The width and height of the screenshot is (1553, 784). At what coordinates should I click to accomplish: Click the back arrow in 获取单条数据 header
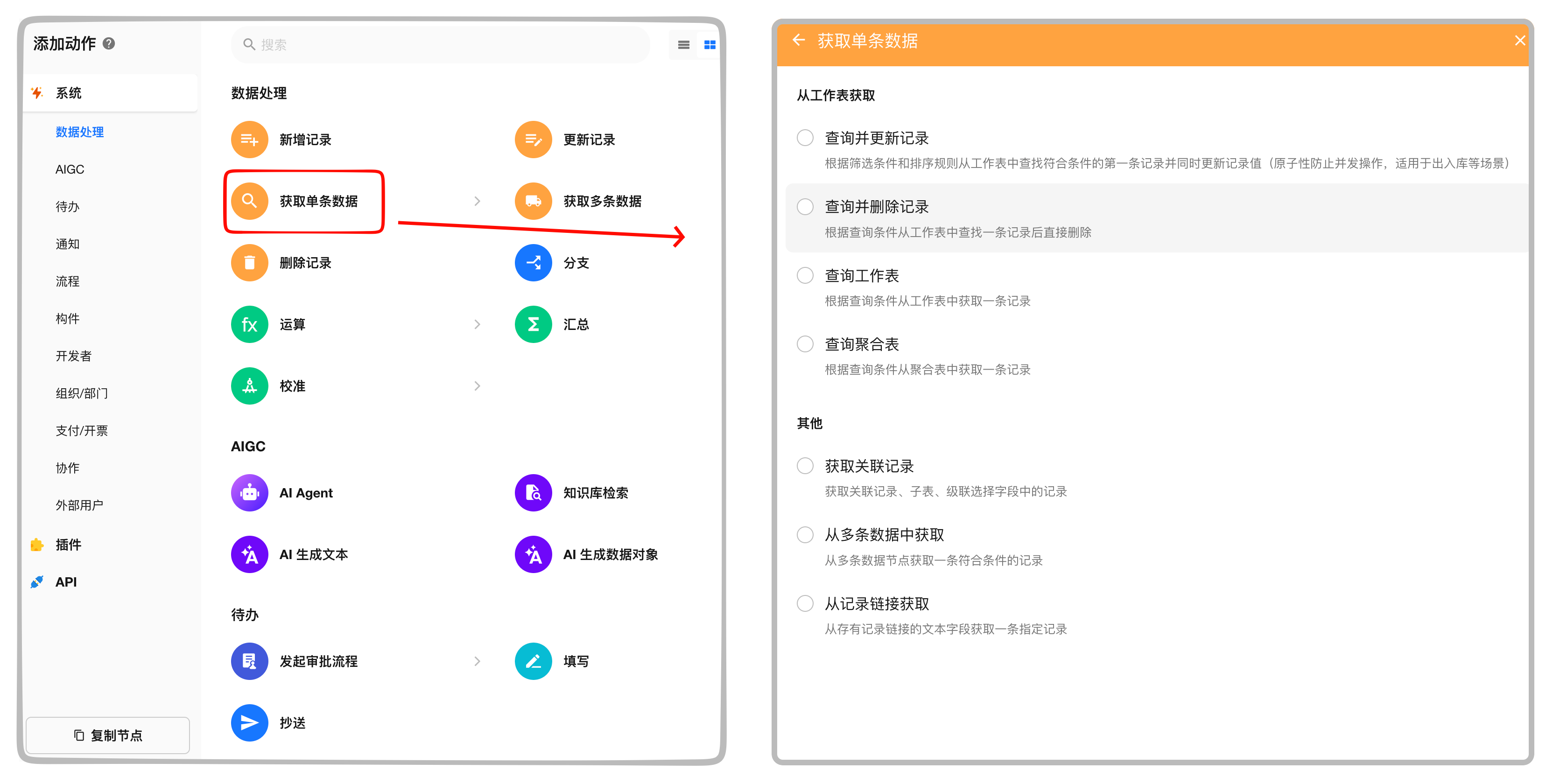(799, 41)
